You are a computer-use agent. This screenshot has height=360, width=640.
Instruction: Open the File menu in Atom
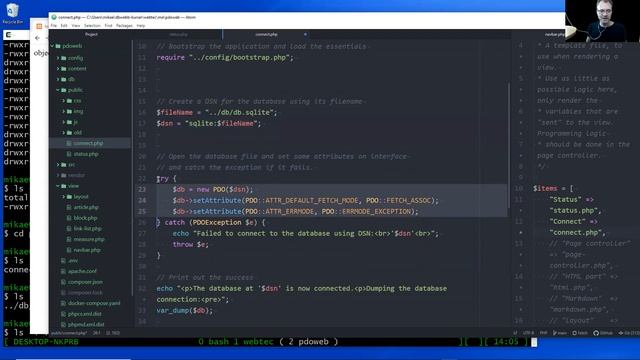coord(54,26)
